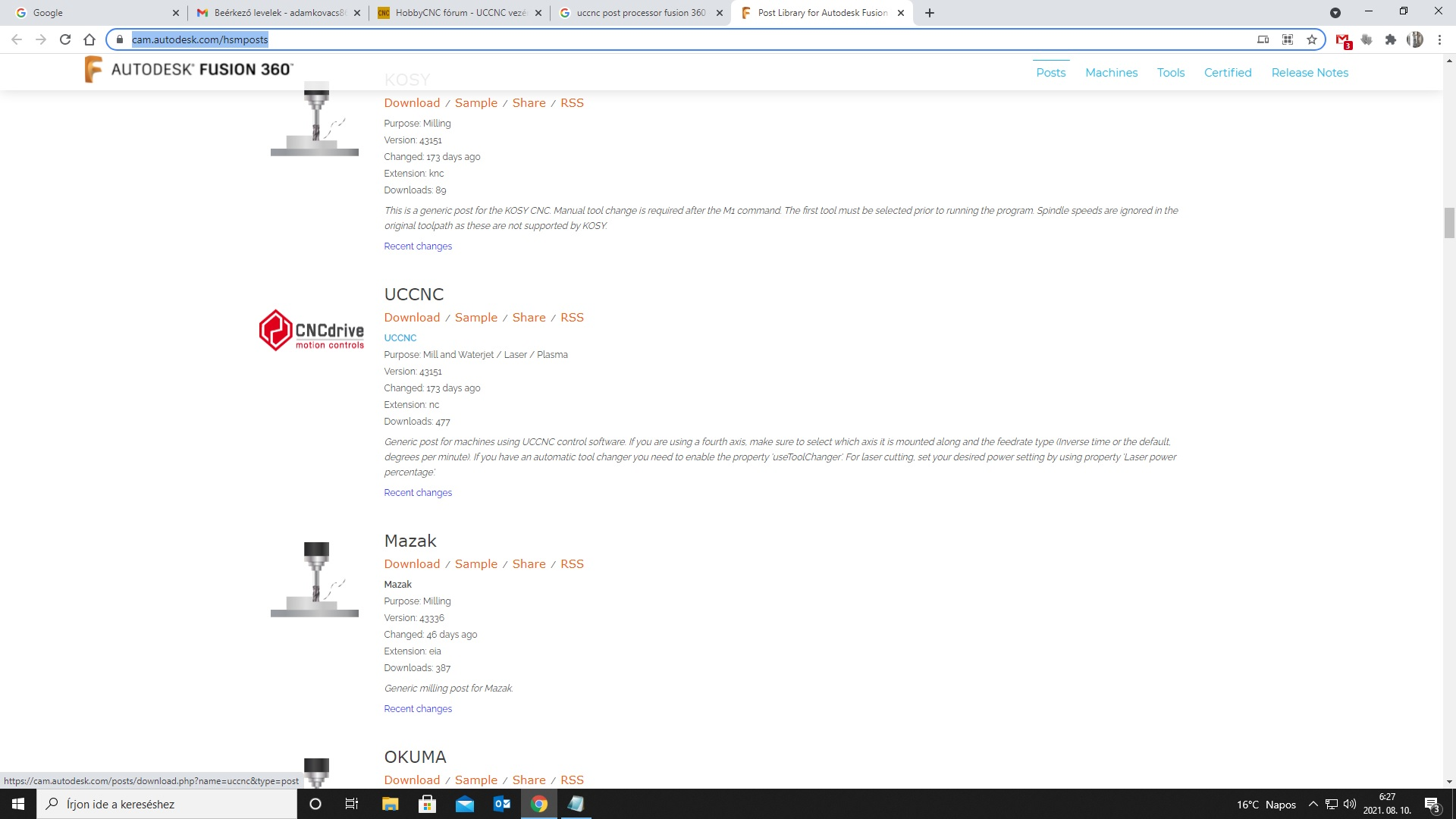Open the Microsoft Store taskbar icon

click(427, 804)
